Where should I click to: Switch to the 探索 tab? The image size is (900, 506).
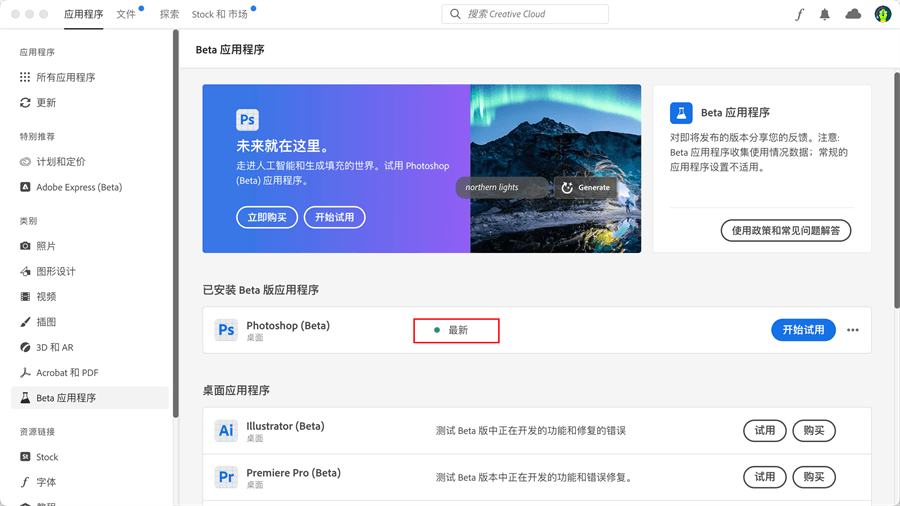(x=169, y=14)
